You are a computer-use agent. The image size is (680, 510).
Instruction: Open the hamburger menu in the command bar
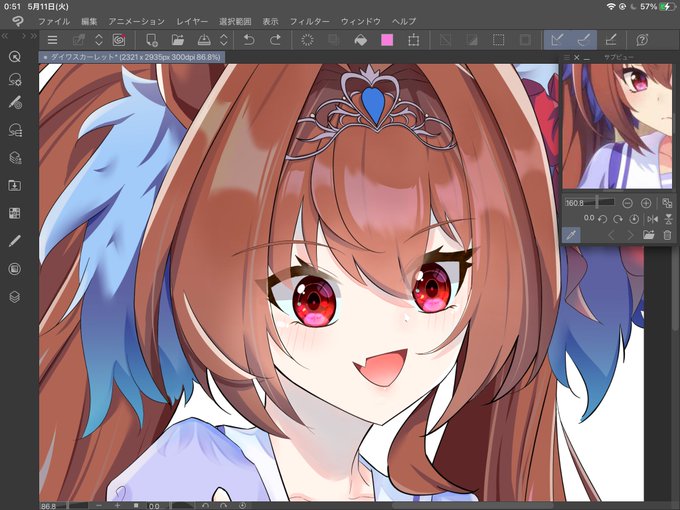pos(52,40)
